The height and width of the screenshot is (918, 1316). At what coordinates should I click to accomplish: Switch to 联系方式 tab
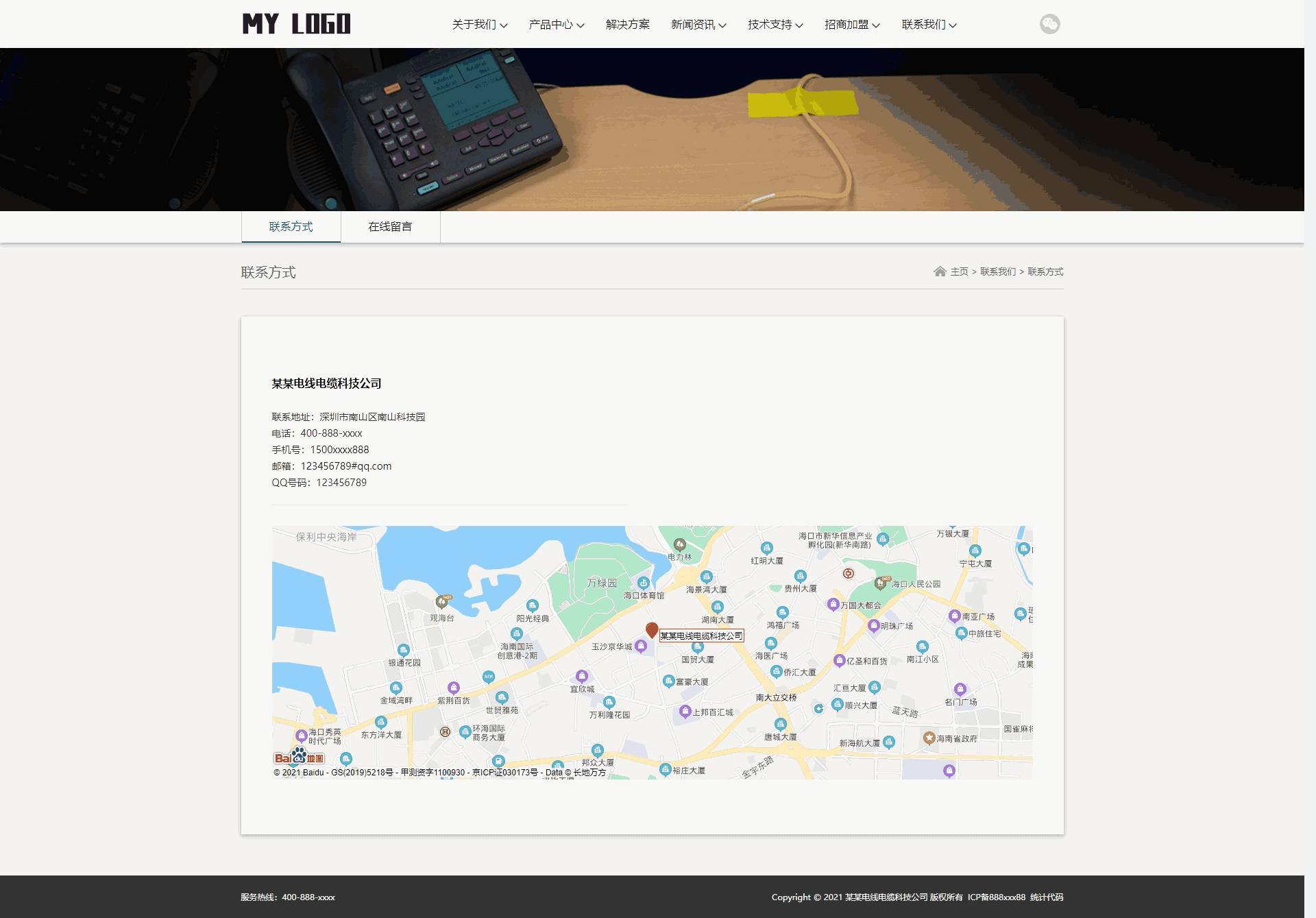tap(291, 227)
